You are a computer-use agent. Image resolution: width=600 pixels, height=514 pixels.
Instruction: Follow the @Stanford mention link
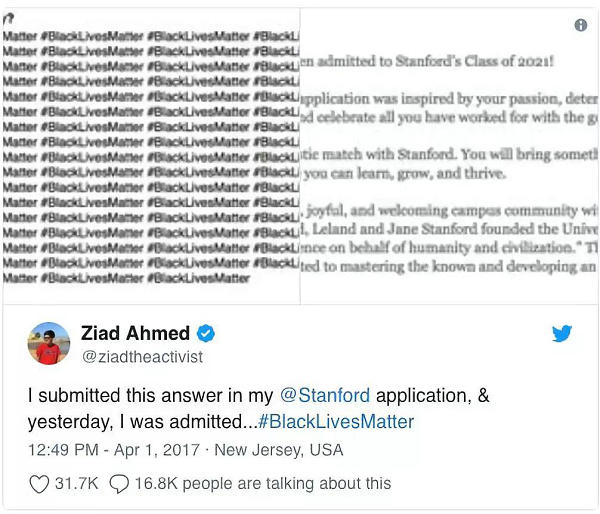coord(325,395)
